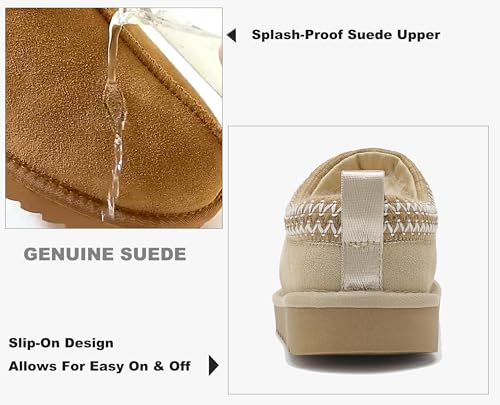Open the chestnut suede close-up photo
500x405 pixels.
[x=114, y=118]
